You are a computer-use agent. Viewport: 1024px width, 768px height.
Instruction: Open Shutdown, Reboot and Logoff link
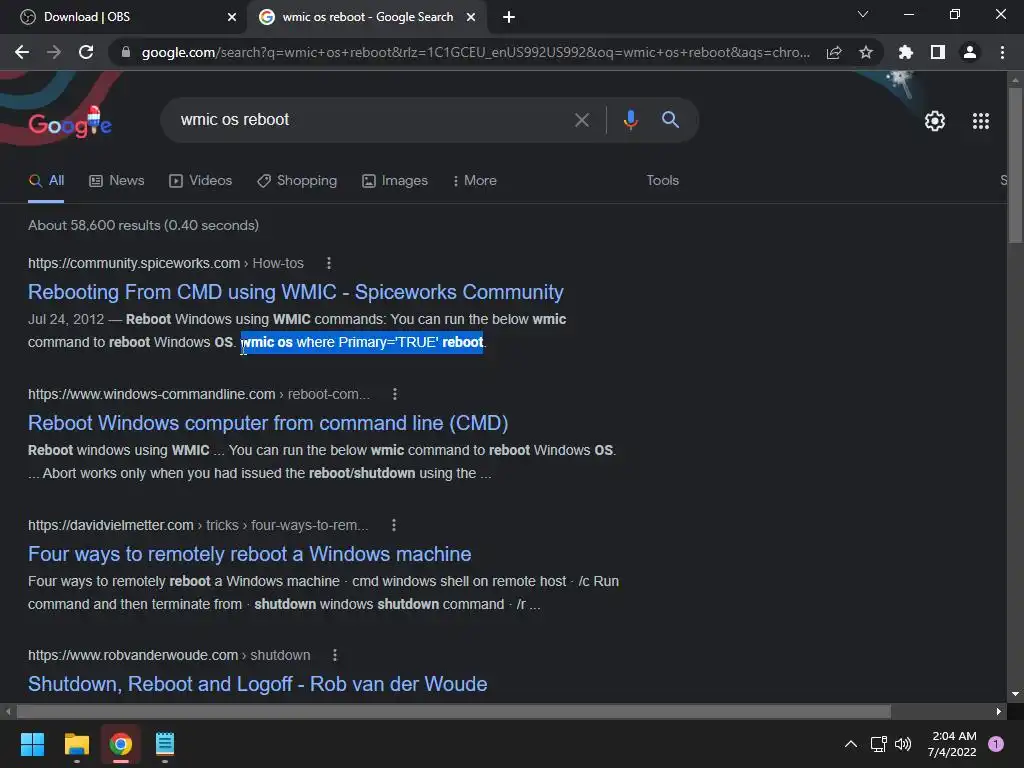[257, 684]
